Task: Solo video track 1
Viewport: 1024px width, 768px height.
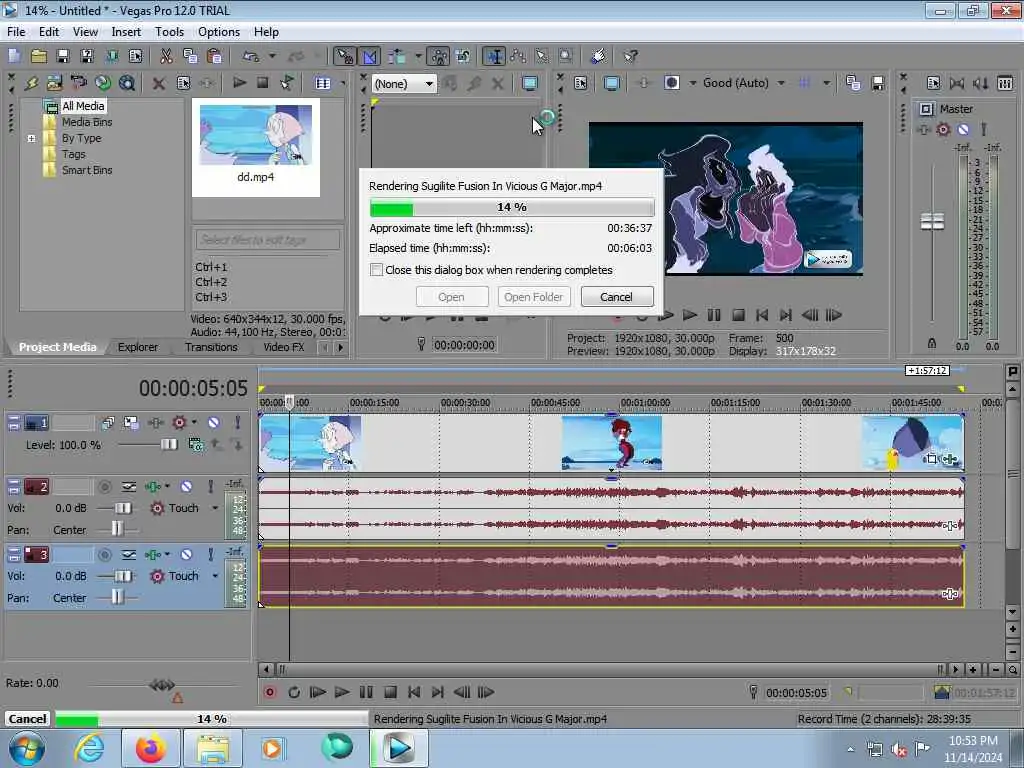Action: click(238, 423)
